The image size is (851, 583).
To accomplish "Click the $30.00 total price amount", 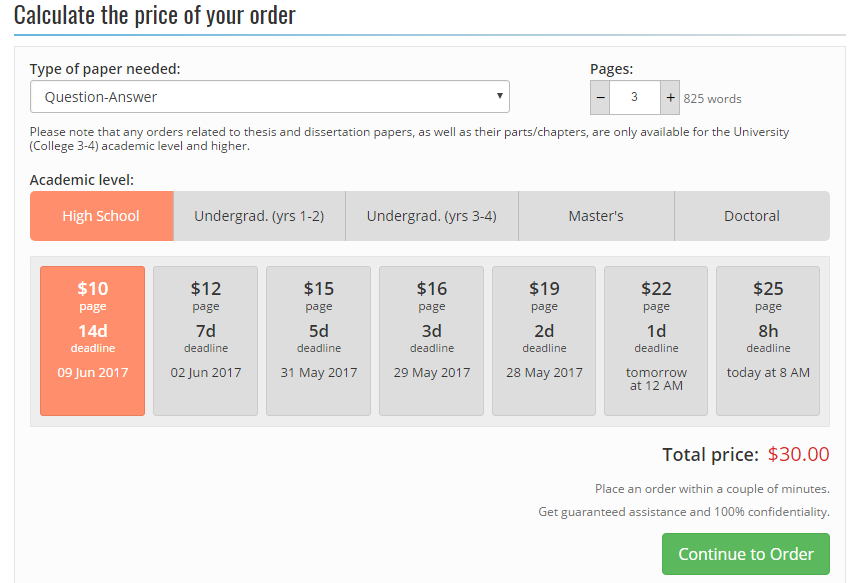I will [798, 454].
